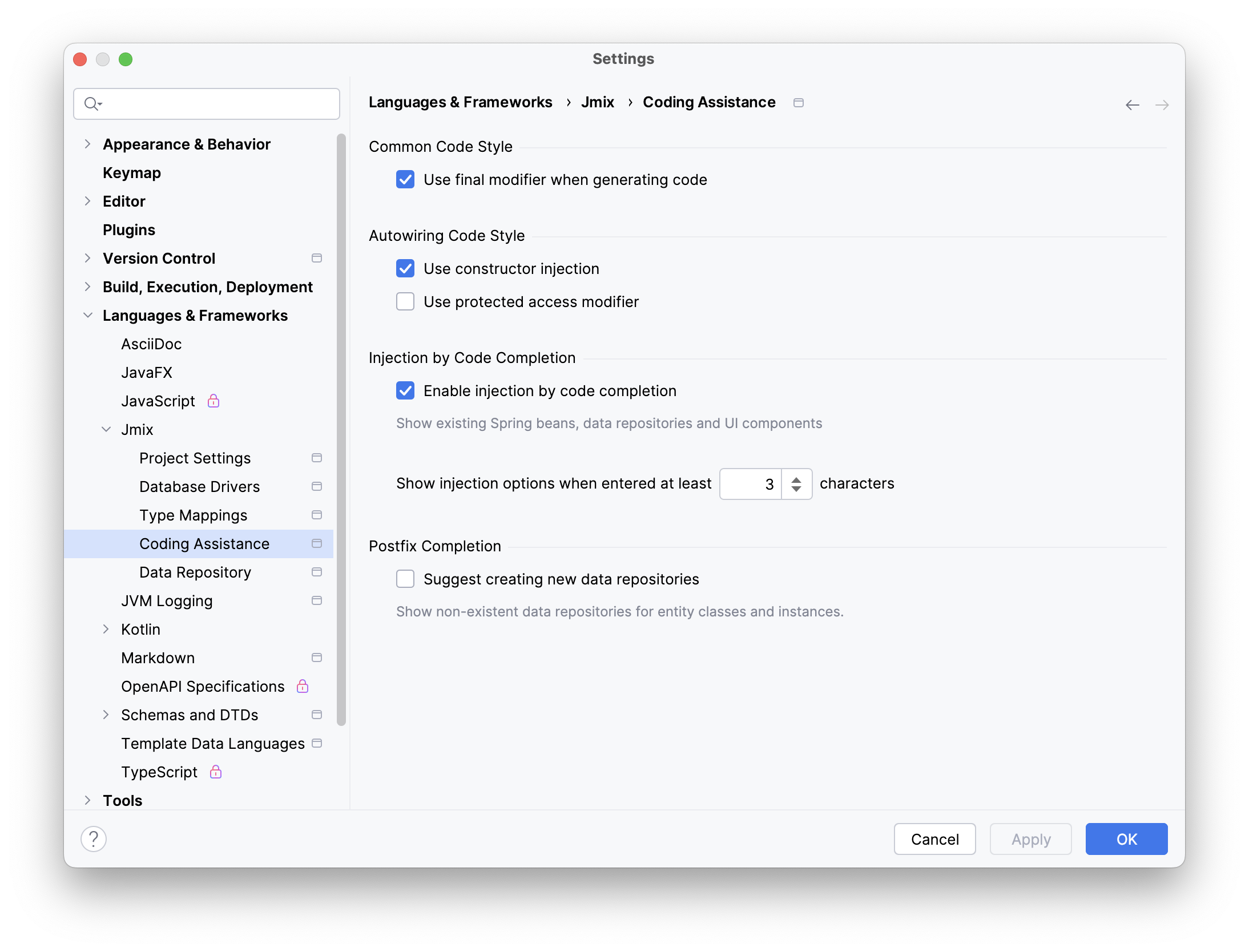
Task: Click the lock icon beside TypeScript
Action: [x=215, y=772]
